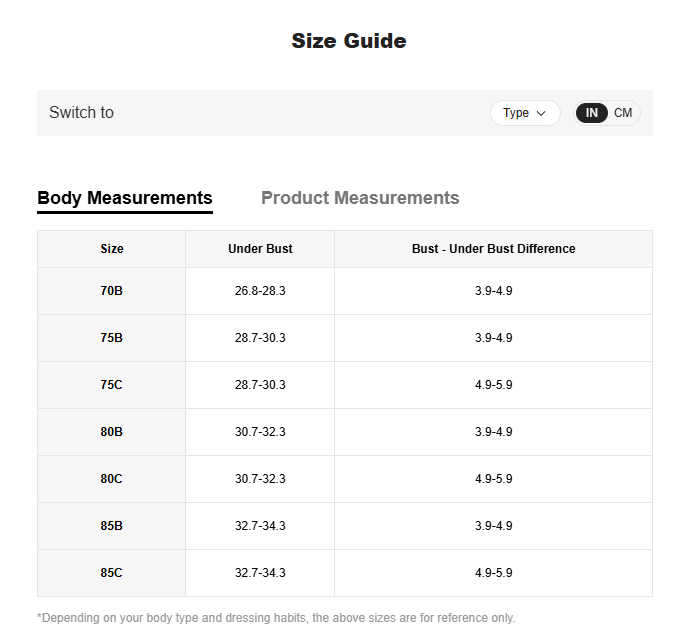The width and height of the screenshot is (681, 637).
Task: Select the Body Measurements tab
Action: click(x=125, y=199)
